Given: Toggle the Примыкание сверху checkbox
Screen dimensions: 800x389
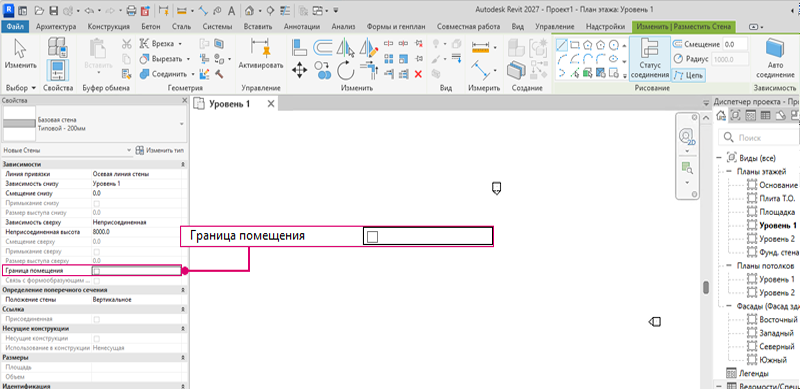Looking at the screenshot, I should tap(96, 252).
